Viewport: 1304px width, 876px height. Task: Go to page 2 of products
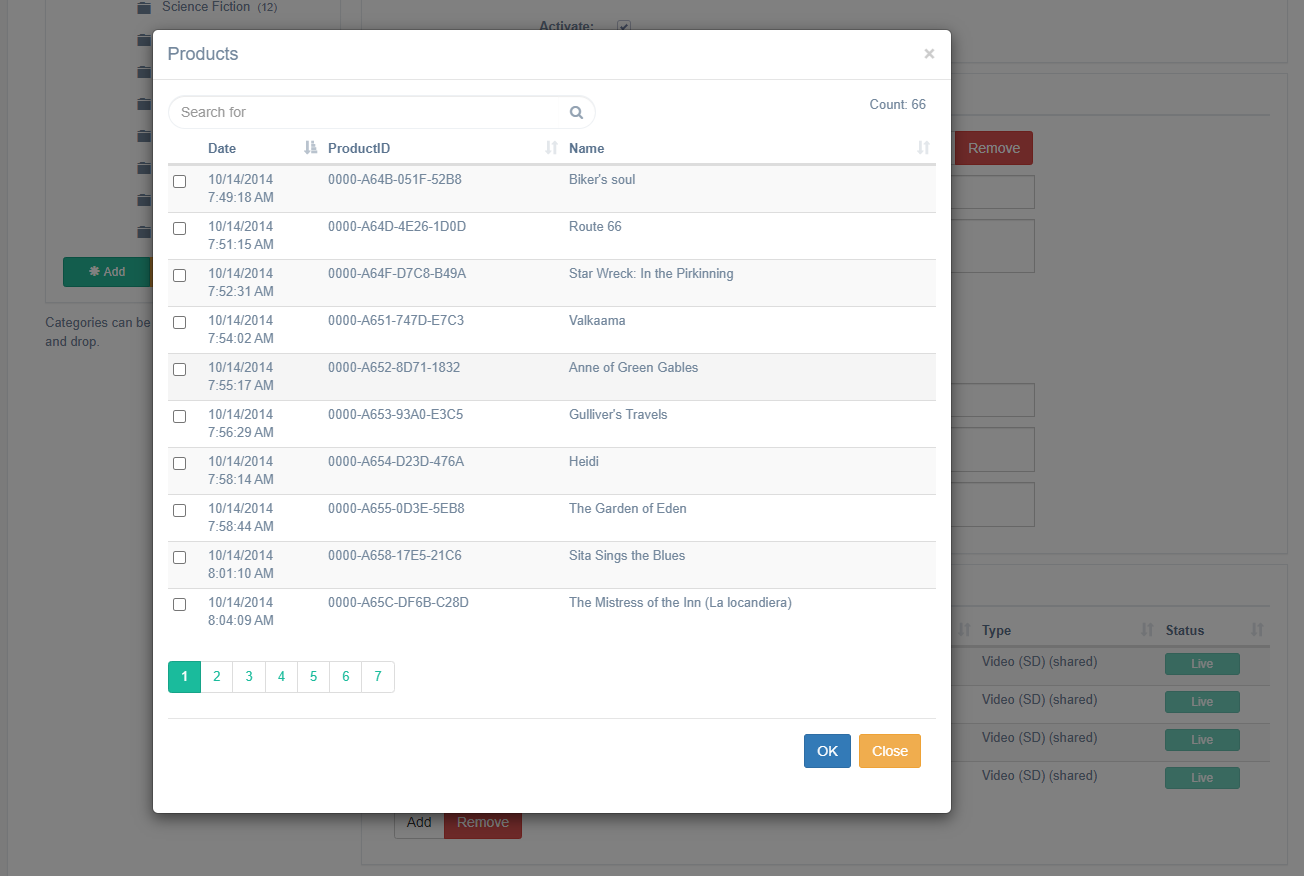[x=216, y=677]
